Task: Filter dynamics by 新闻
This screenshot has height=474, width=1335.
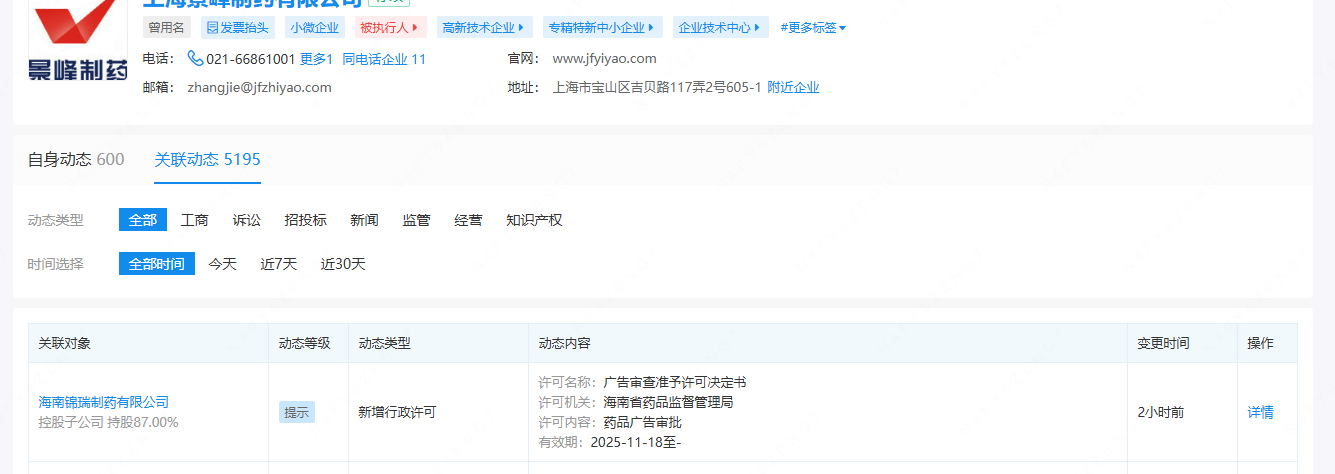Action: click(364, 220)
